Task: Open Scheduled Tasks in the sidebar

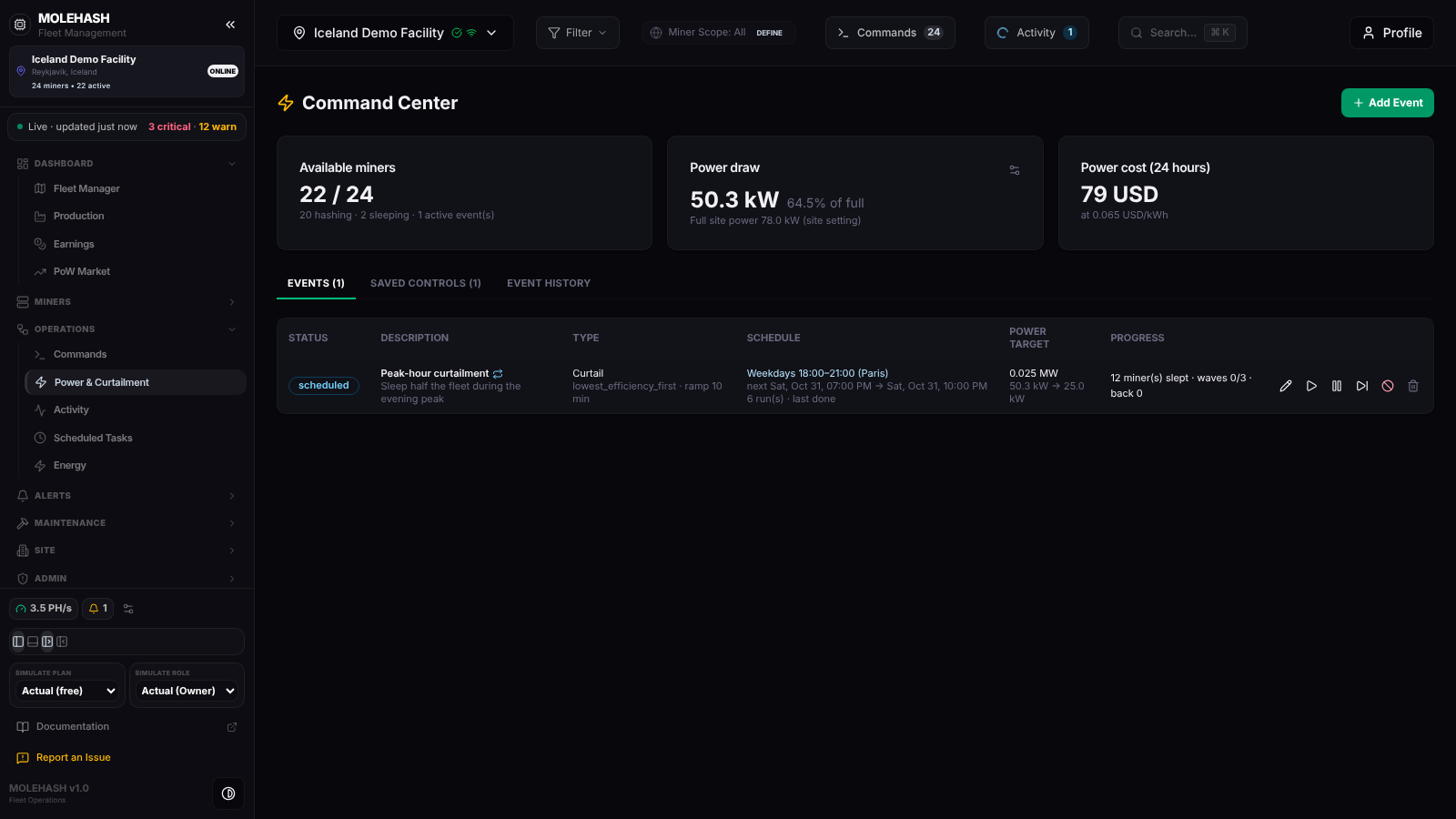Action: (136, 439)
